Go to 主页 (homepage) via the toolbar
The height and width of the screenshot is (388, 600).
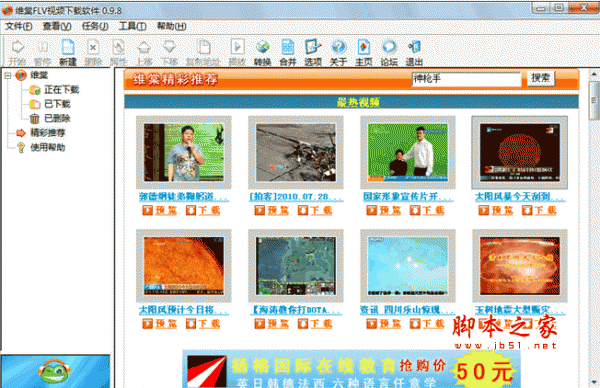coord(364,52)
